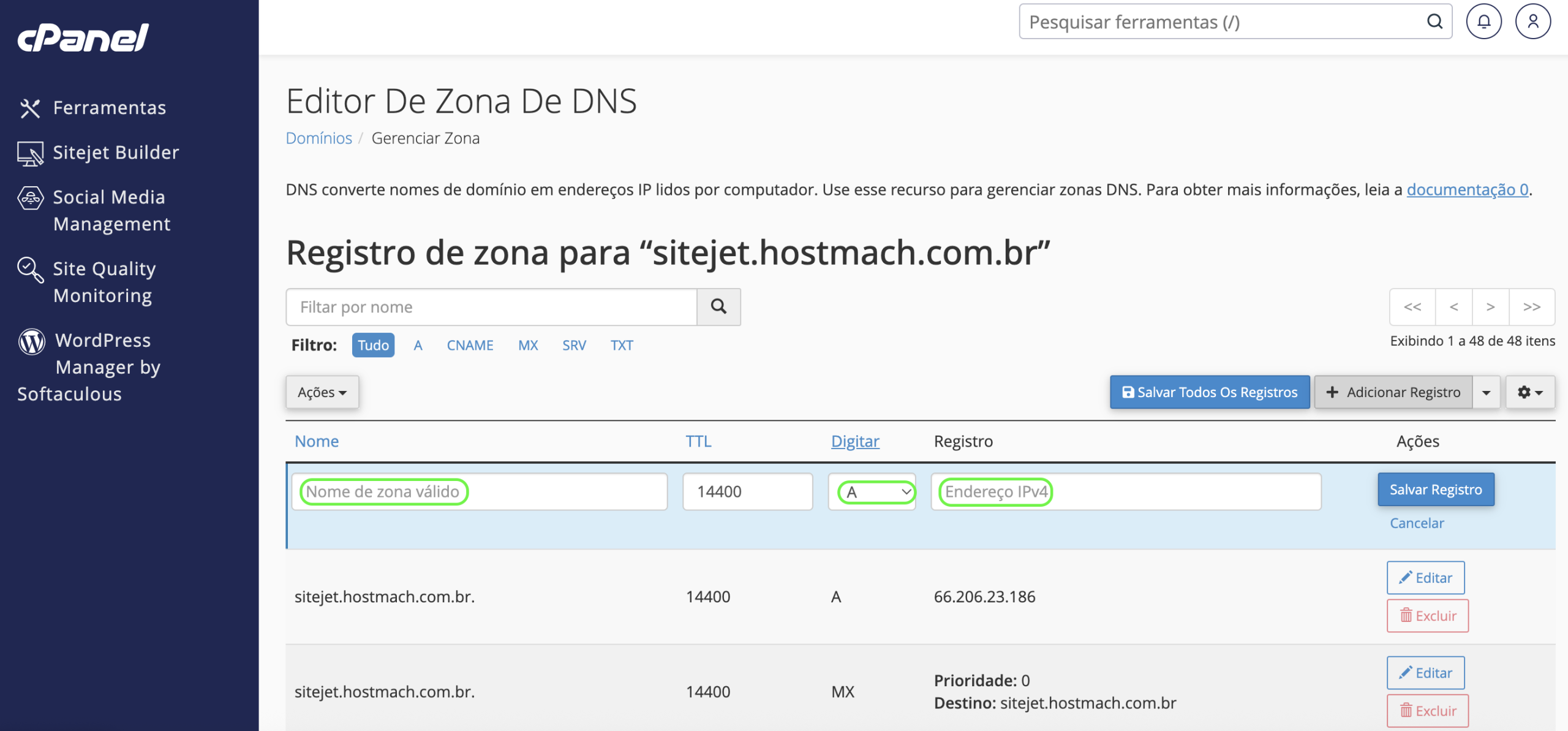Filter records by MX type
The width and height of the screenshot is (1568, 731).
(528, 345)
